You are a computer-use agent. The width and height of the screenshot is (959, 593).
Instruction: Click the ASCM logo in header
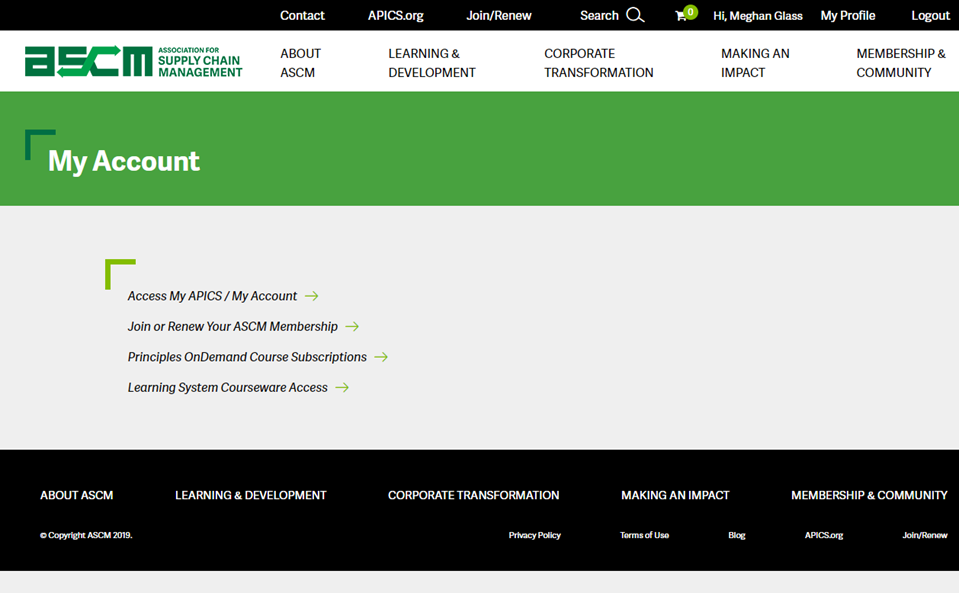pyautogui.click(x=133, y=61)
